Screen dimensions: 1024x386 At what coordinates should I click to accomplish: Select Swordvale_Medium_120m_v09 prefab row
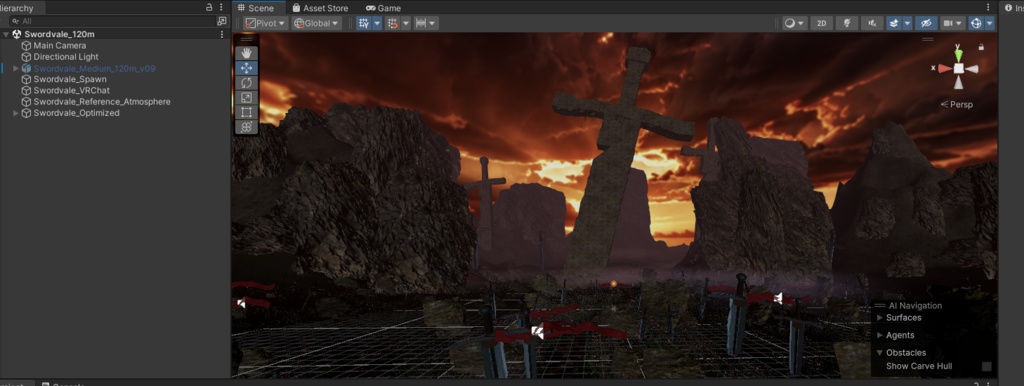click(x=95, y=68)
